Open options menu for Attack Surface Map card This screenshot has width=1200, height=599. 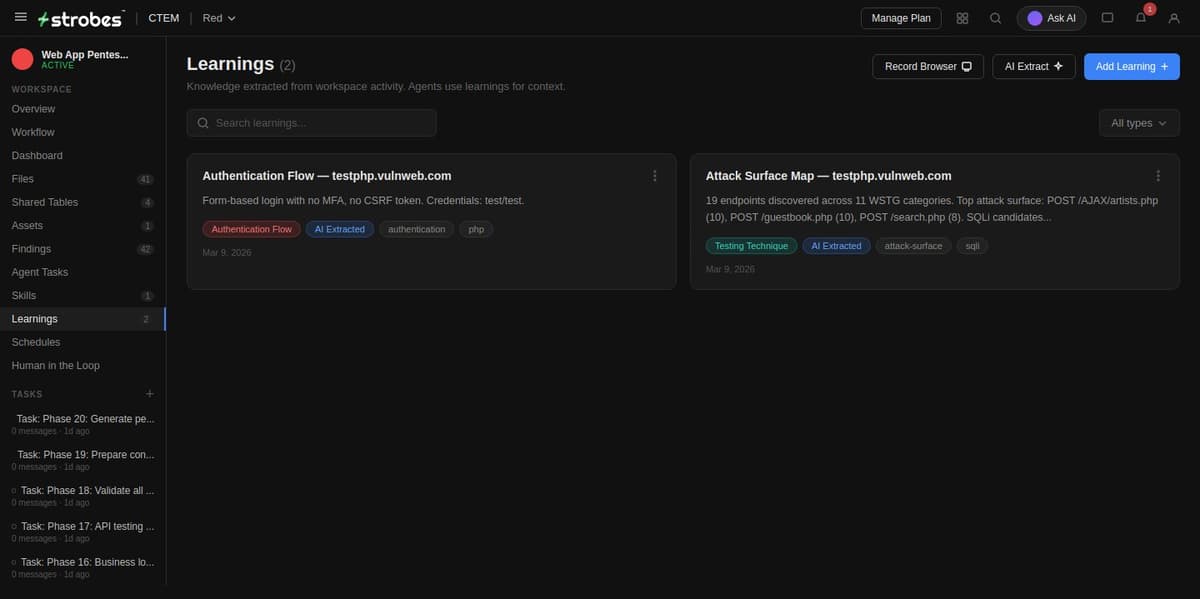click(1158, 176)
